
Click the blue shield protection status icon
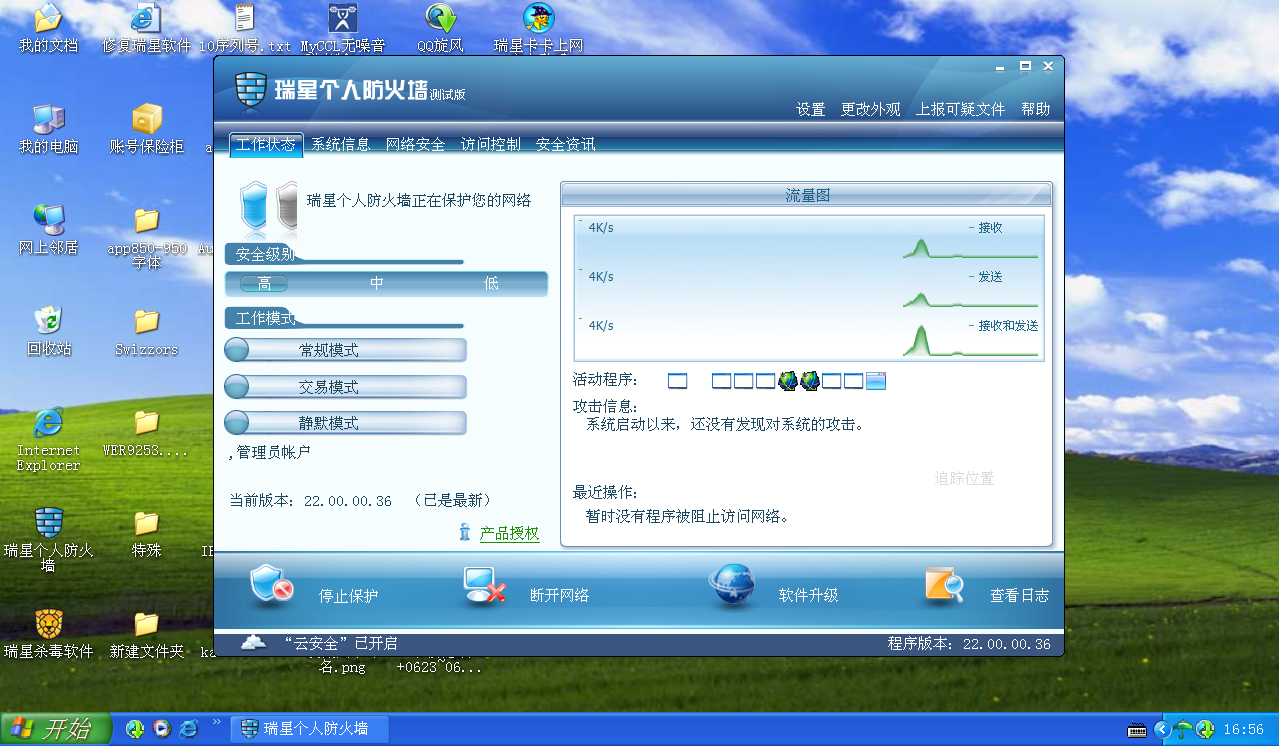254,205
